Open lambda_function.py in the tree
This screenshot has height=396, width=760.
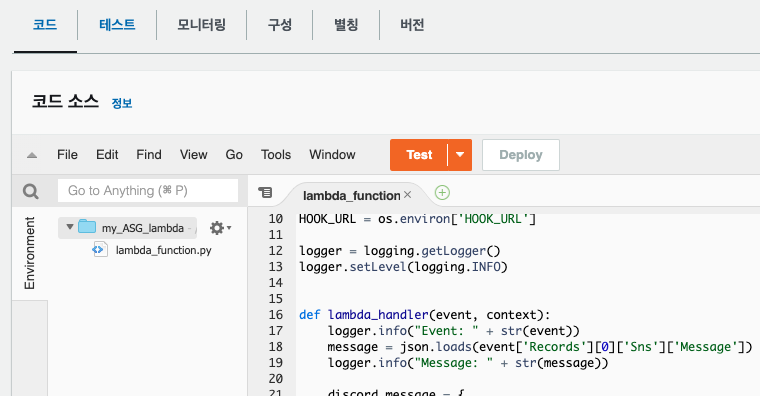point(163,250)
